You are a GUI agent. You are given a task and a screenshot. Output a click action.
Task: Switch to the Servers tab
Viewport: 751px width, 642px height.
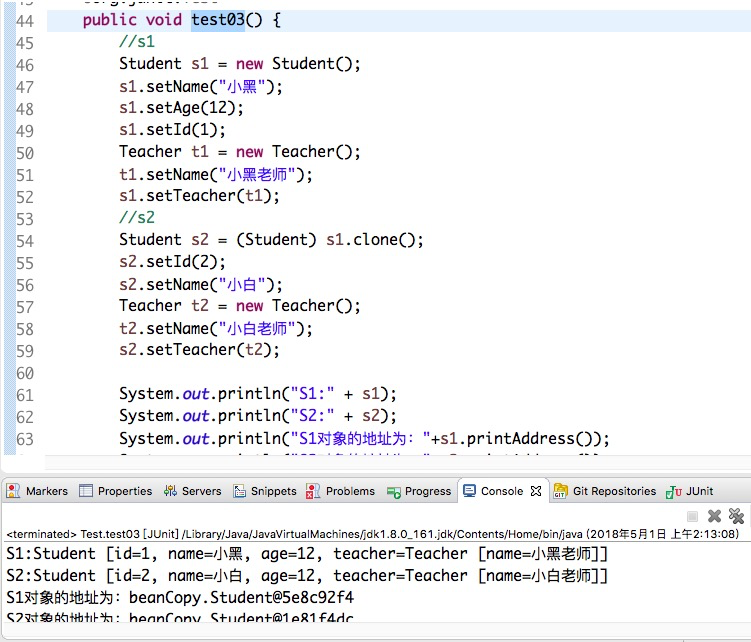(x=201, y=491)
